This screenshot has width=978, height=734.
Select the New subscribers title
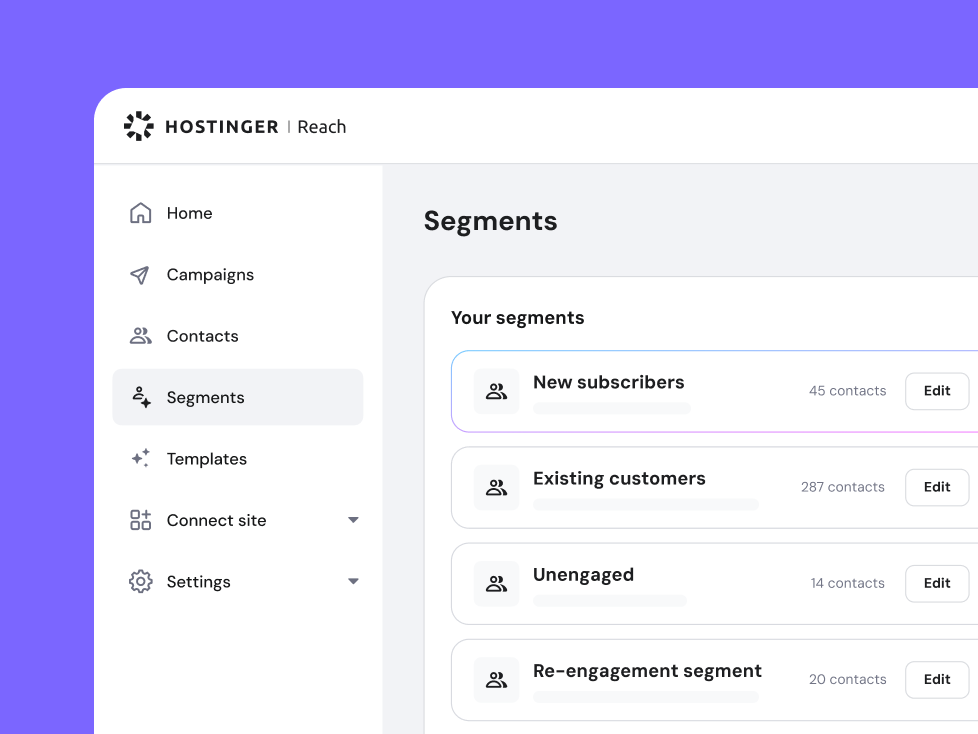click(609, 382)
